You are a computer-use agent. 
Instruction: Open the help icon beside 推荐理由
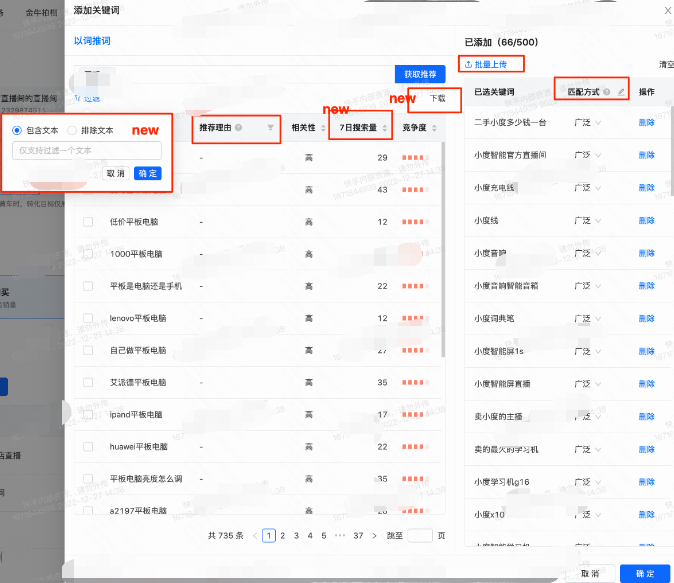click(x=239, y=127)
